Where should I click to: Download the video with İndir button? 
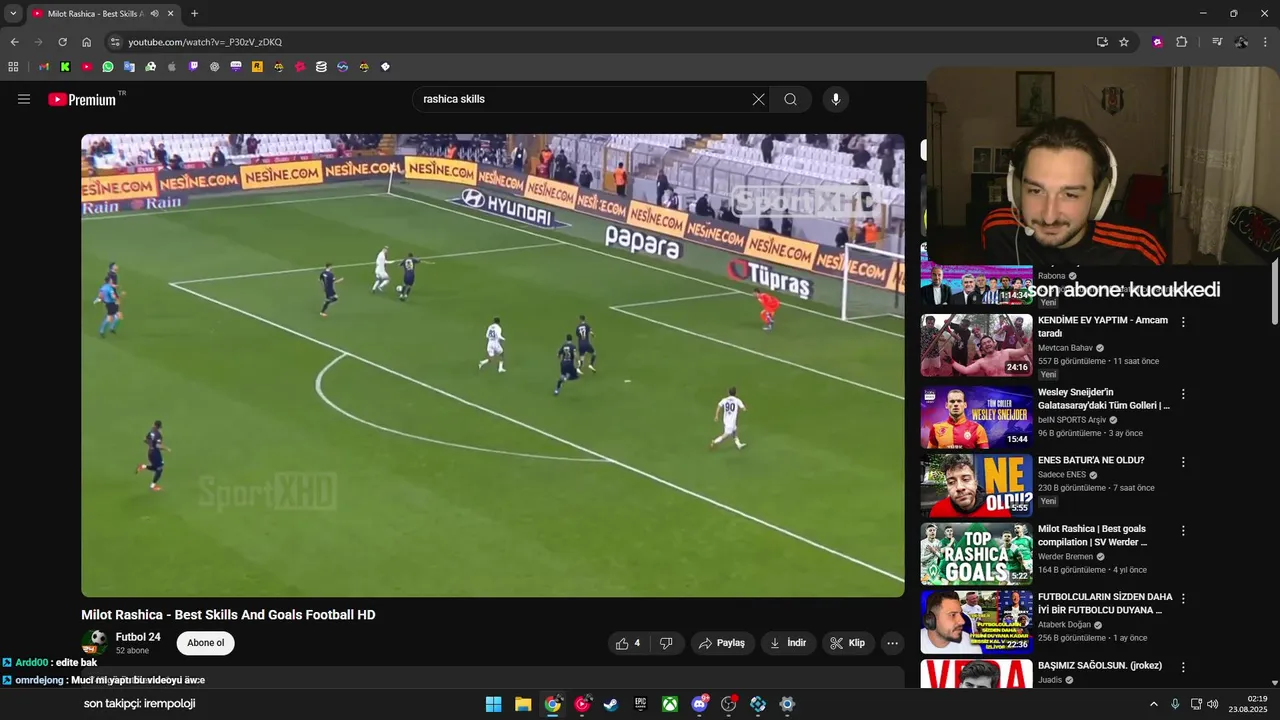point(788,643)
